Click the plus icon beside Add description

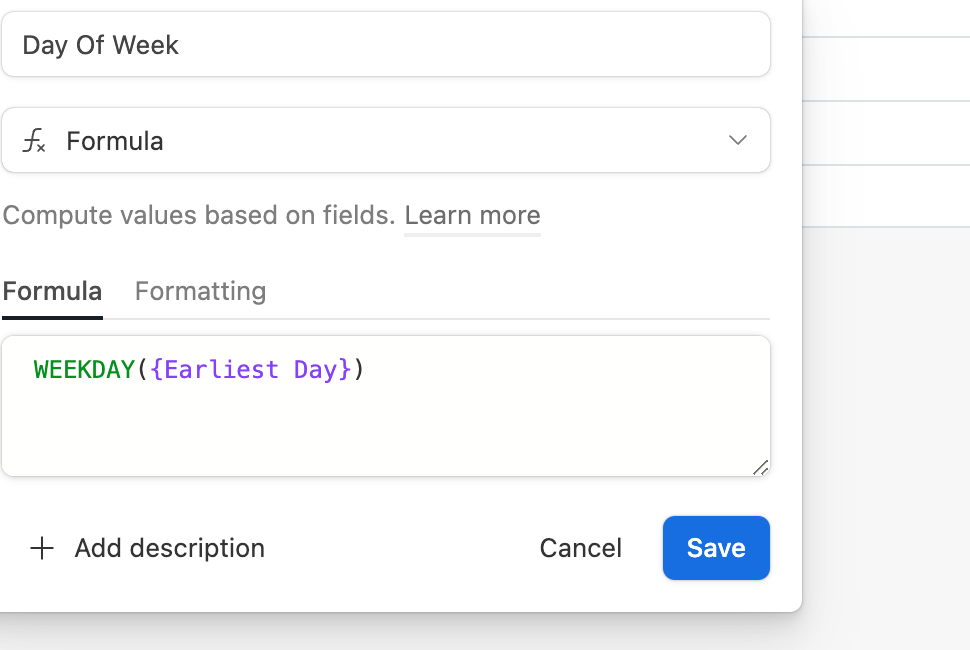[42, 548]
